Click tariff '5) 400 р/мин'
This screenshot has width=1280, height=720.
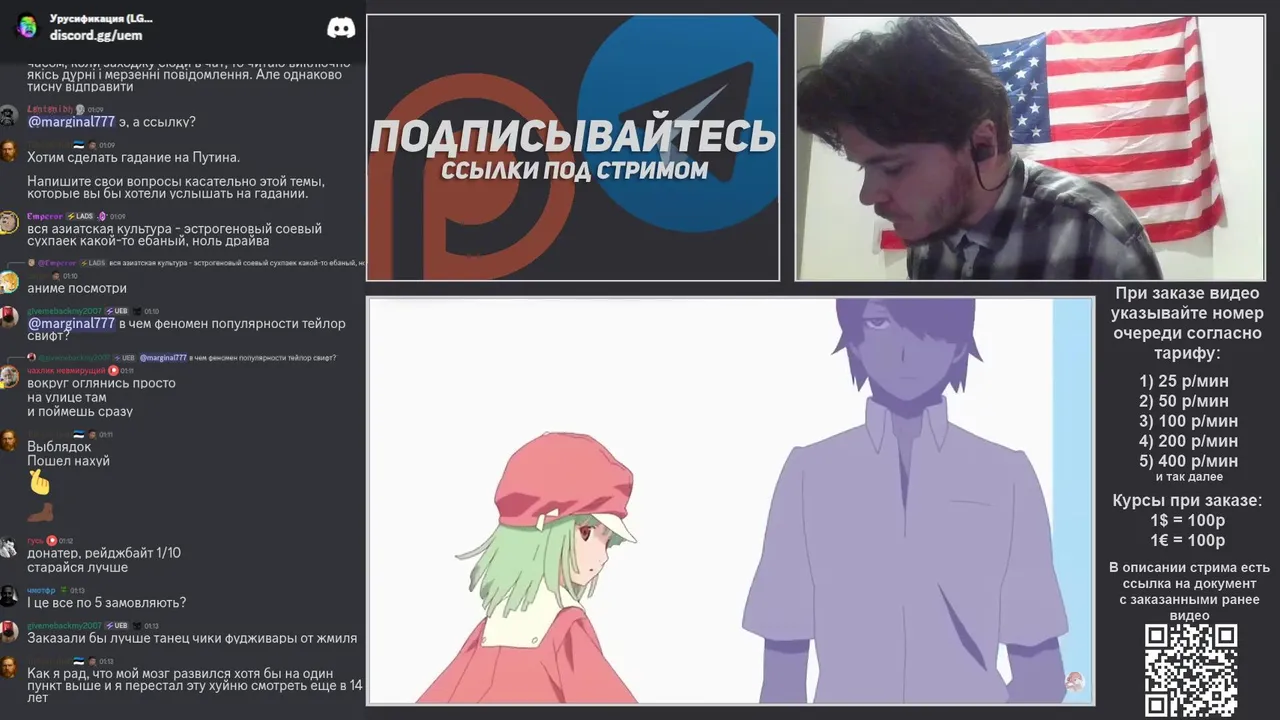click(x=1188, y=461)
